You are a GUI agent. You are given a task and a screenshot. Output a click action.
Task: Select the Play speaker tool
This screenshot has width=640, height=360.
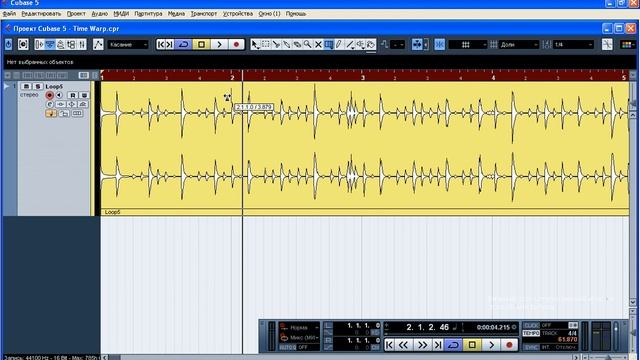(x=361, y=44)
